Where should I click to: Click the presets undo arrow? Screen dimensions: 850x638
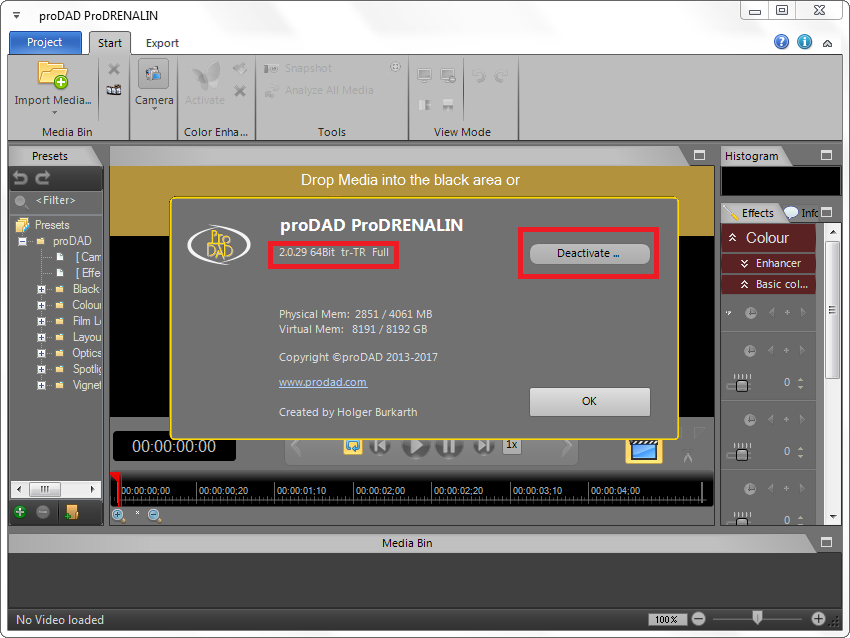click(20, 177)
